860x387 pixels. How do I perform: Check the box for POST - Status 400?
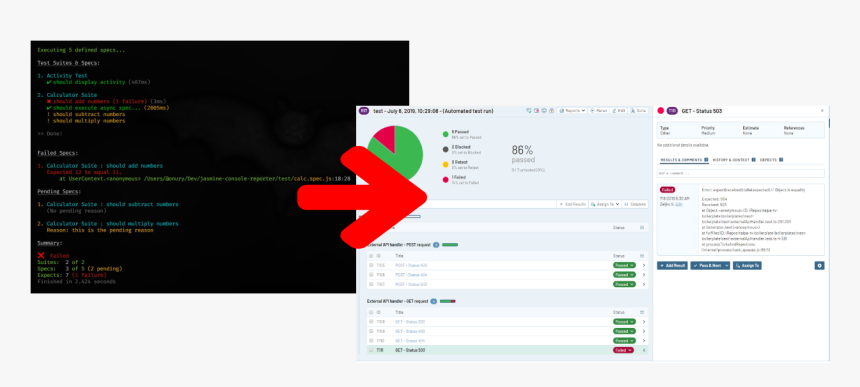pyautogui.click(x=371, y=265)
